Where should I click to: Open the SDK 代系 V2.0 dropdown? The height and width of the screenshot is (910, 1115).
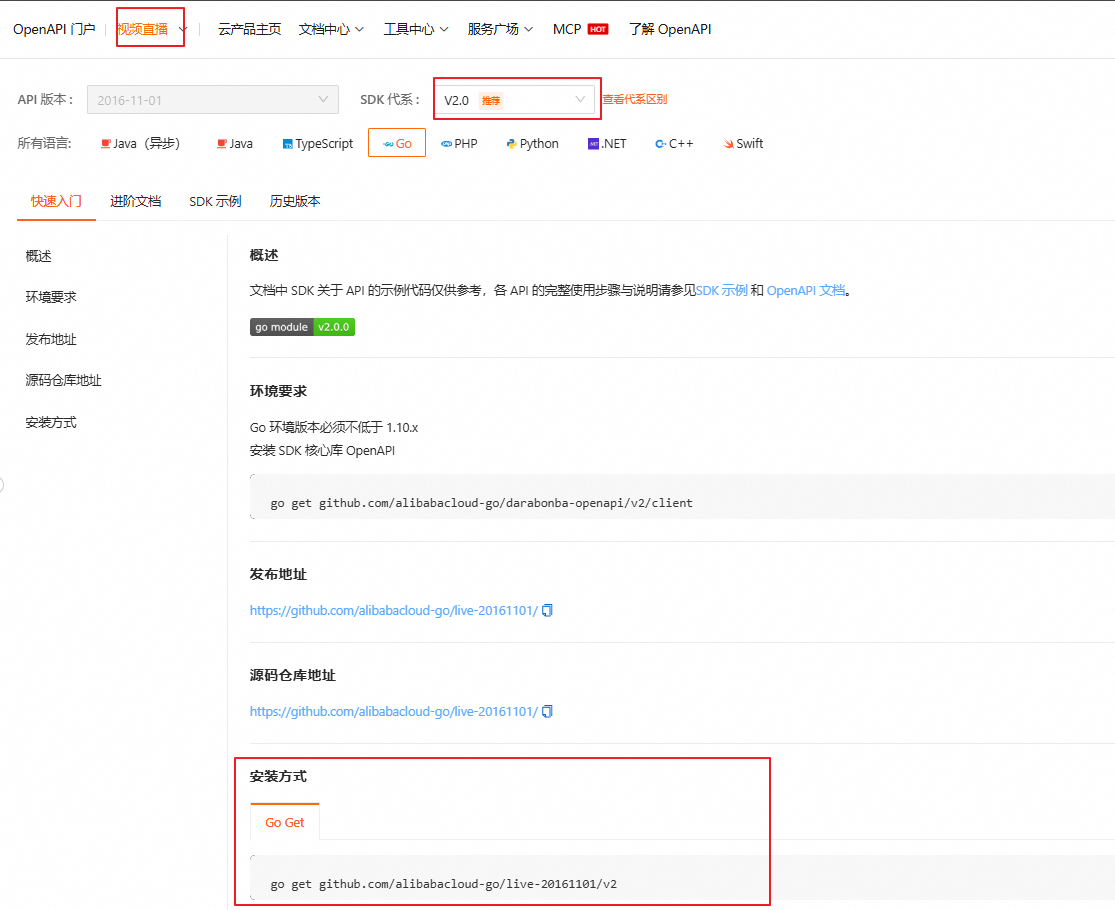coord(514,100)
